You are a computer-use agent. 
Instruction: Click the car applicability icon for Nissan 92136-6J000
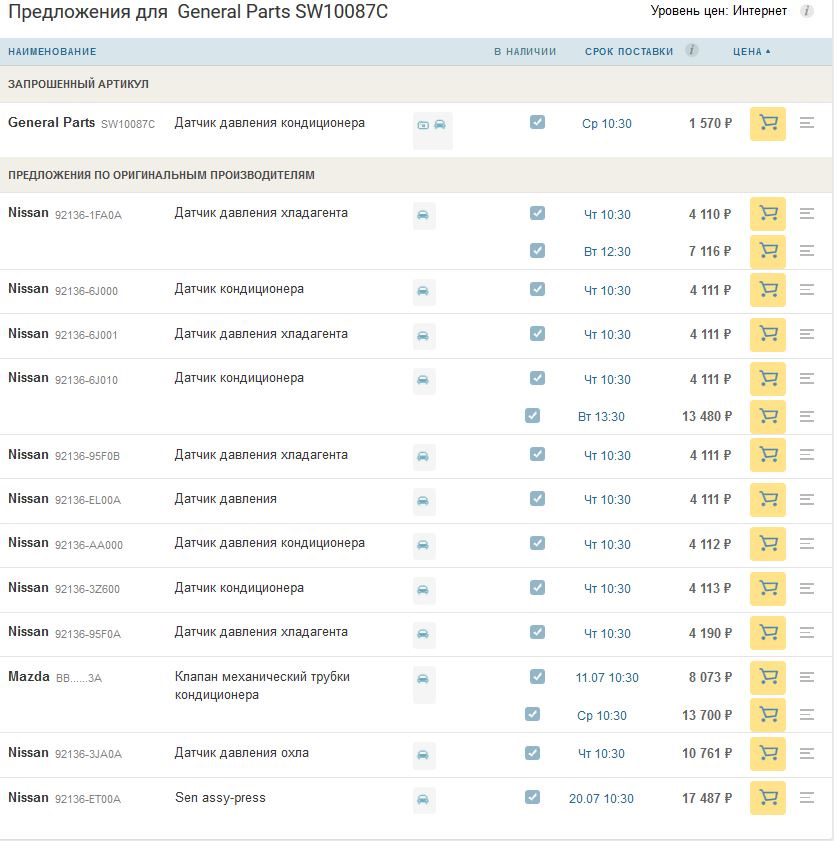point(423,291)
